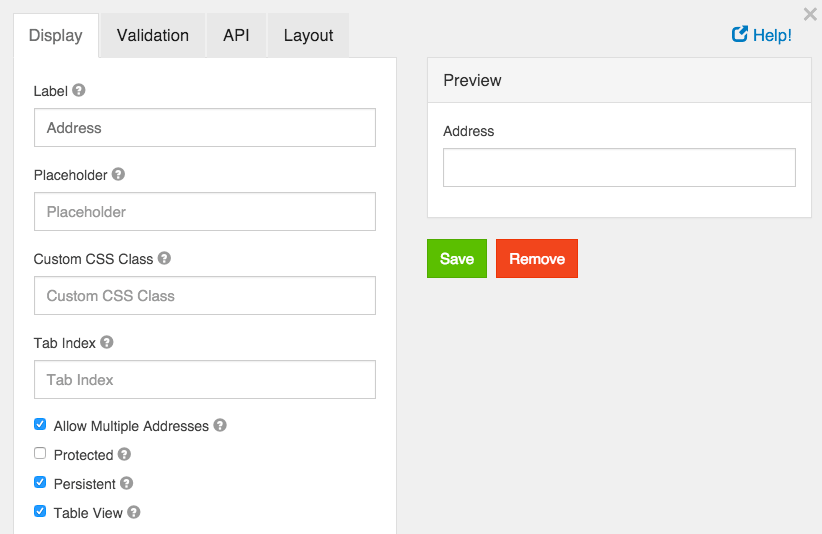
Task: Click the Custom CSS Class help icon
Action: pos(164,258)
